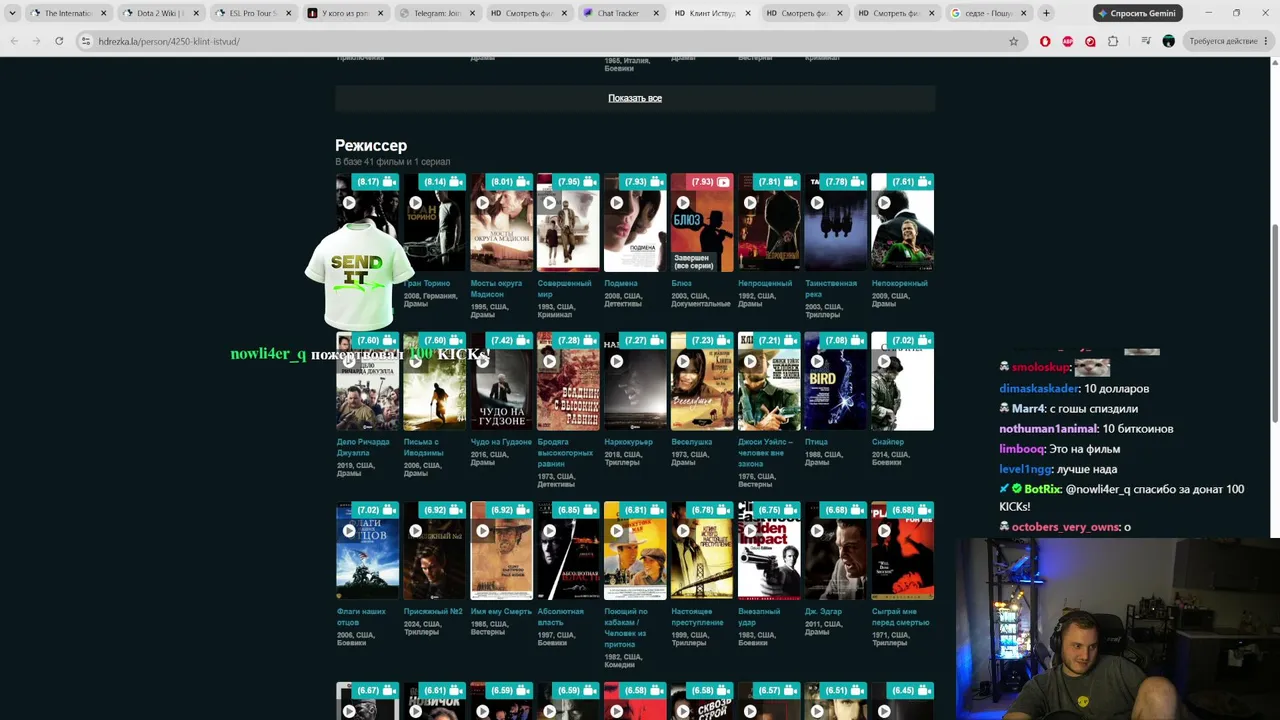Viewport: 1280px width, 720px height.
Task: Open a new browser tab with plus icon
Action: point(1046,13)
